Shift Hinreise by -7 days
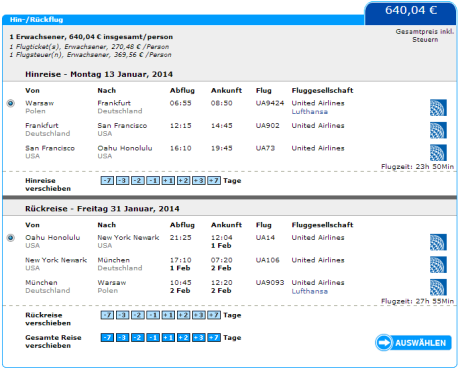This screenshot has width=460, height=369. click(107, 181)
